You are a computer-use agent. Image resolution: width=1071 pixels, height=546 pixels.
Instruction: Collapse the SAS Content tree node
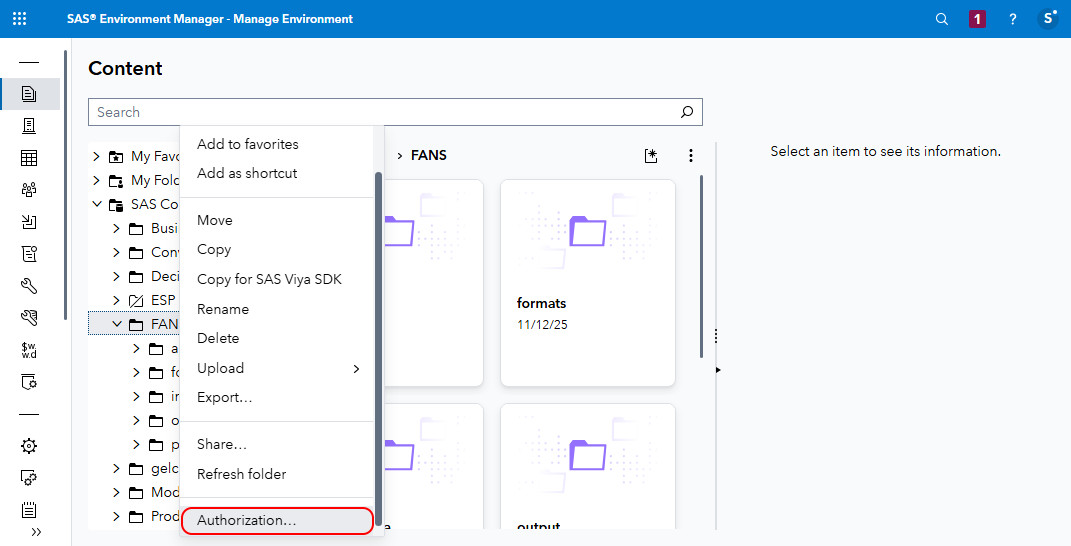click(96, 204)
